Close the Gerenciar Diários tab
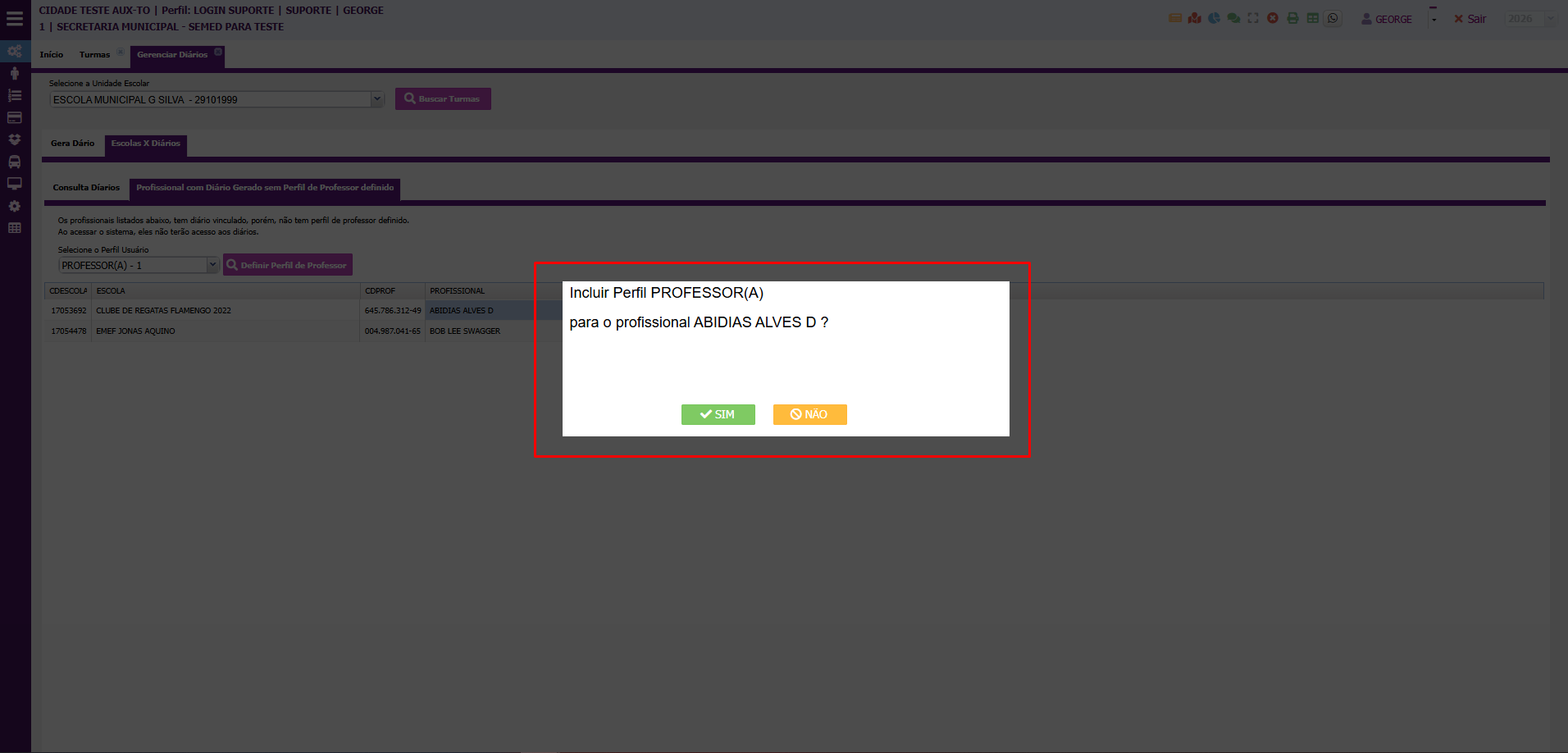The height and width of the screenshot is (753, 1568). pyautogui.click(x=218, y=52)
